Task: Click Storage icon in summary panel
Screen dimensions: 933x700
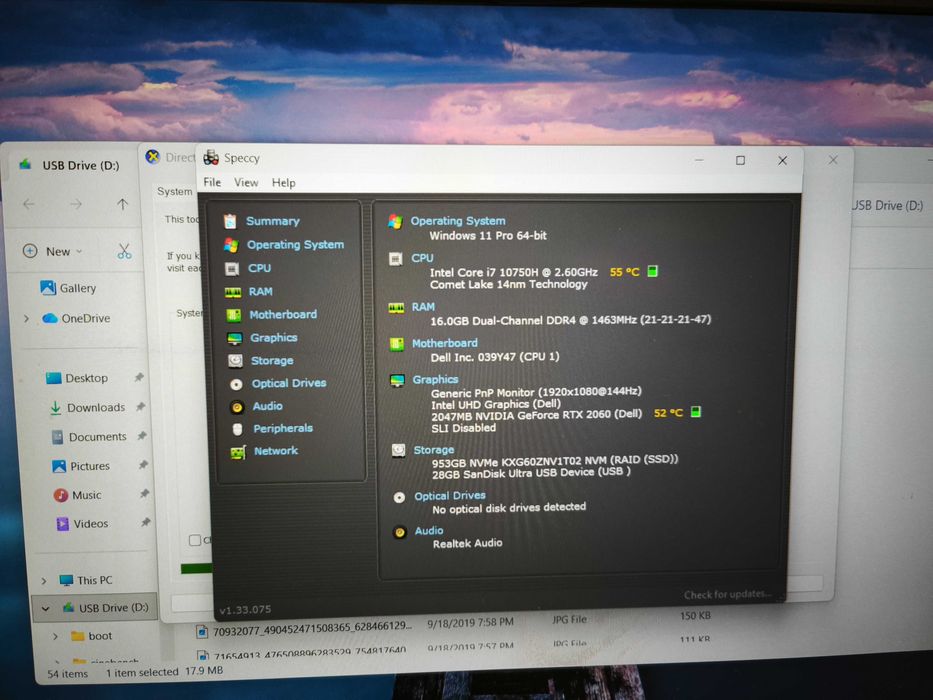Action: click(398, 451)
